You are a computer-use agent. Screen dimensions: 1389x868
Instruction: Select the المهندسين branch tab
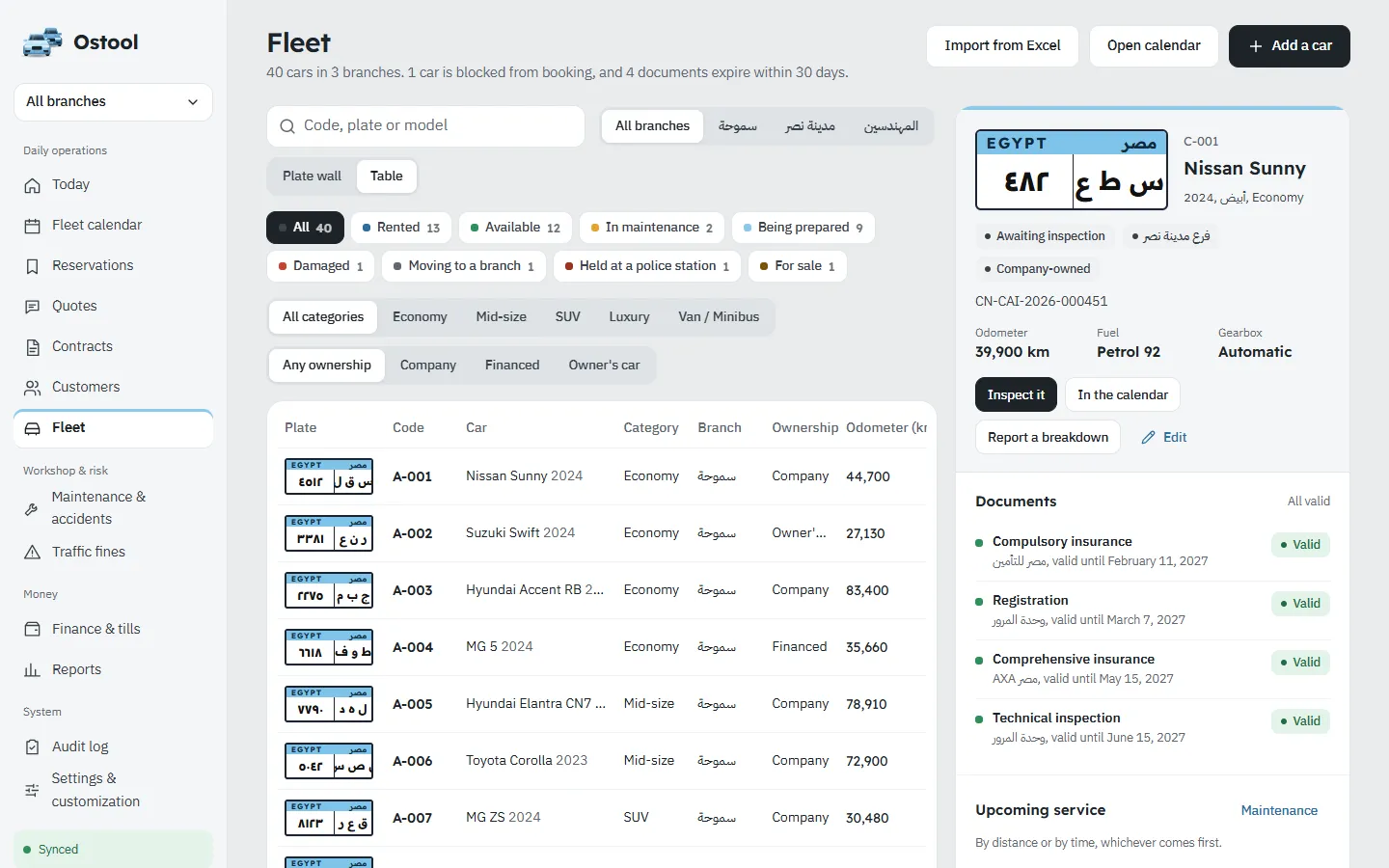click(891, 126)
